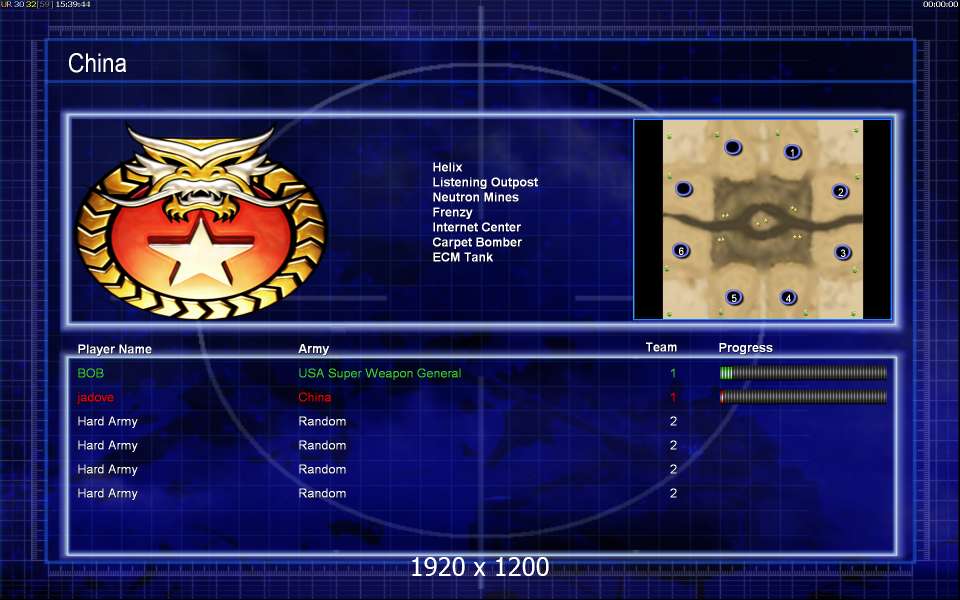Click "USA Super Weapon General" army text
This screenshot has width=960, height=600.
pos(380,373)
